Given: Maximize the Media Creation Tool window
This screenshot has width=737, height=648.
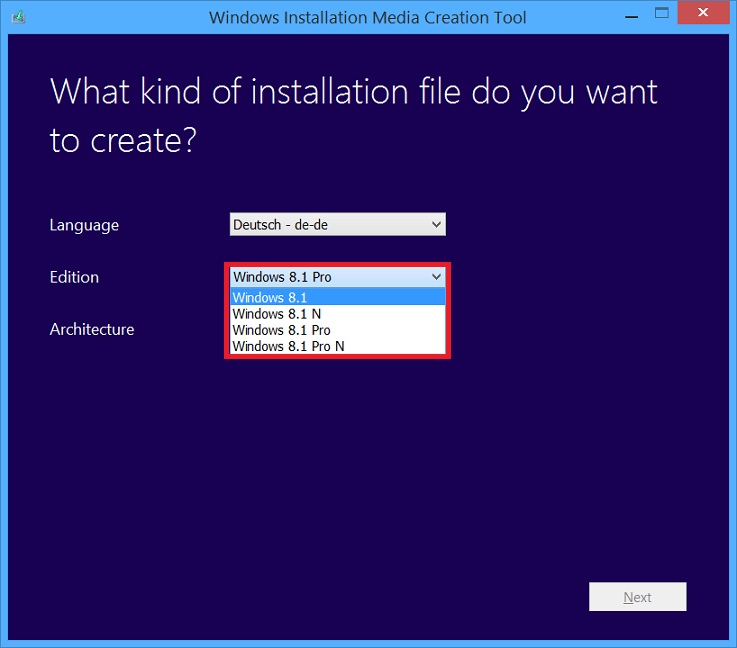Looking at the screenshot, I should pyautogui.click(x=661, y=13).
